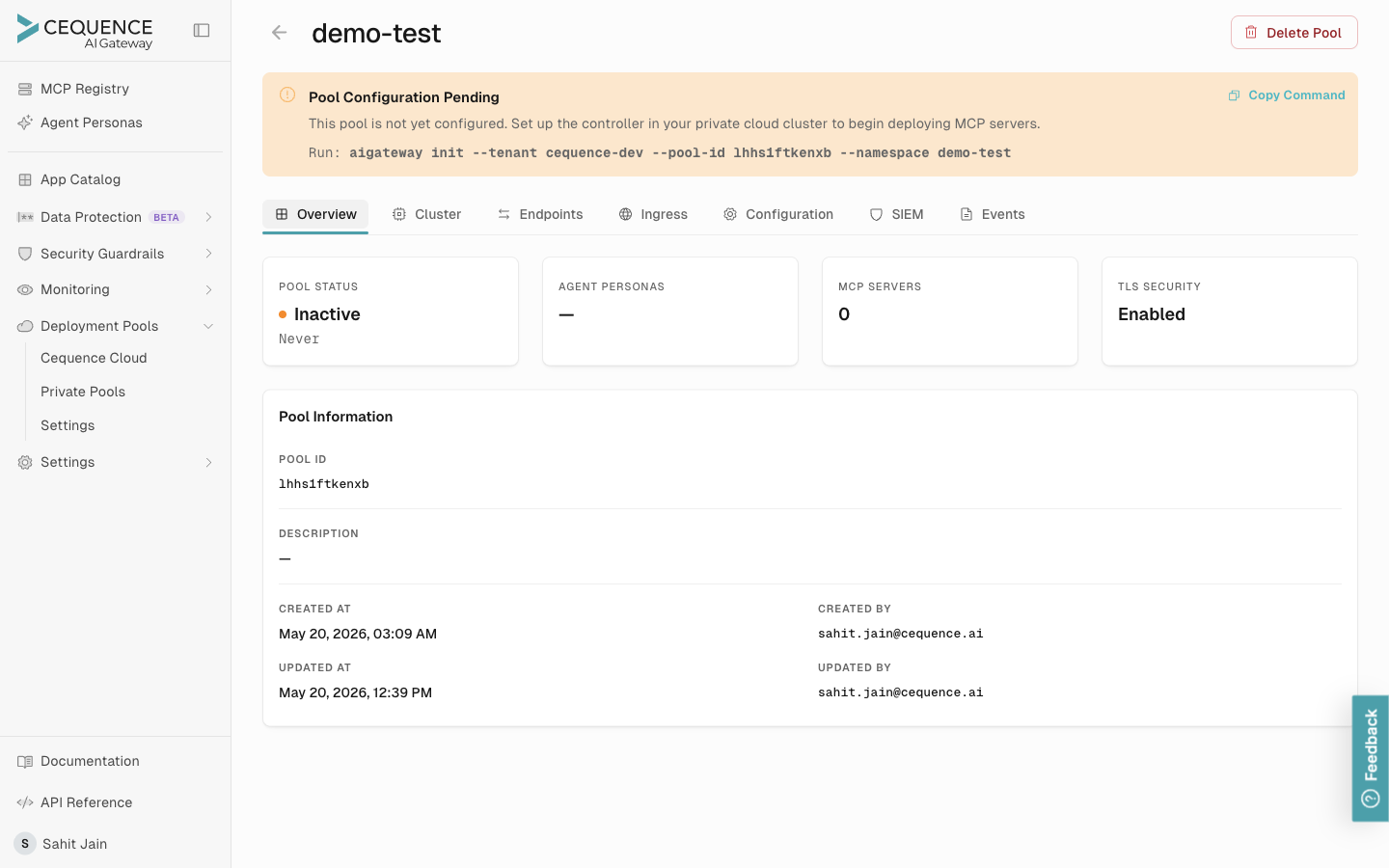Click the MCP Registry server icon
Image resolution: width=1389 pixels, height=868 pixels.
coord(25,89)
